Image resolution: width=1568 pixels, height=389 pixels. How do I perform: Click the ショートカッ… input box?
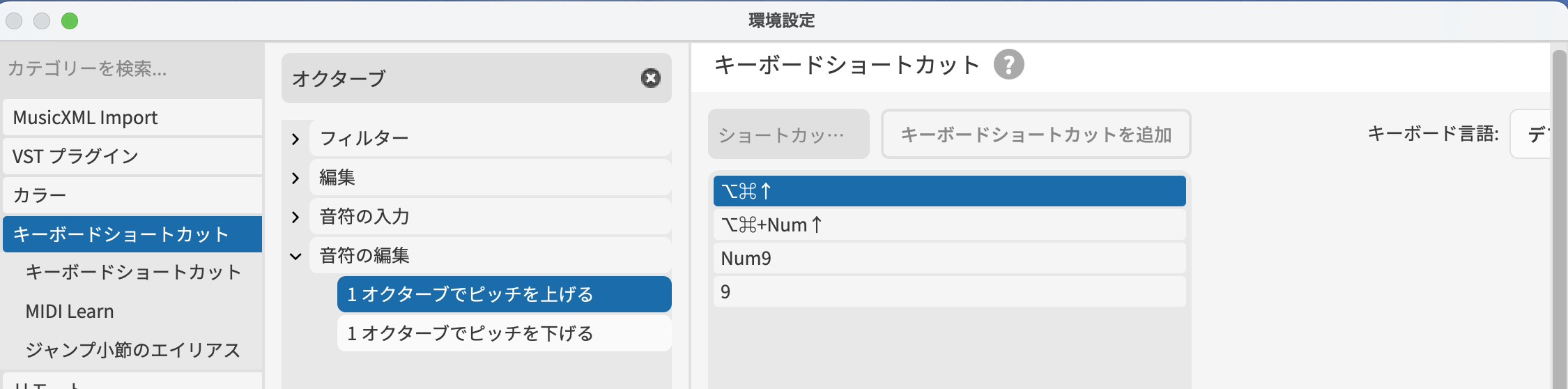(788, 134)
